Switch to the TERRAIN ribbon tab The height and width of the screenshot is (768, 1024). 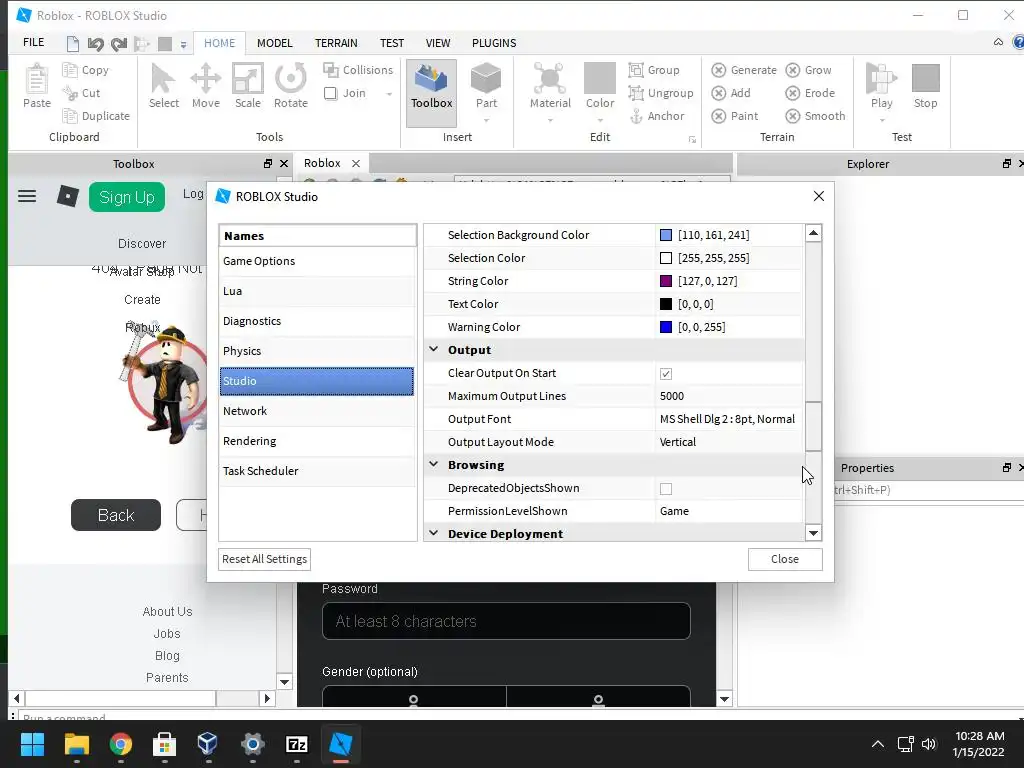[x=336, y=43]
